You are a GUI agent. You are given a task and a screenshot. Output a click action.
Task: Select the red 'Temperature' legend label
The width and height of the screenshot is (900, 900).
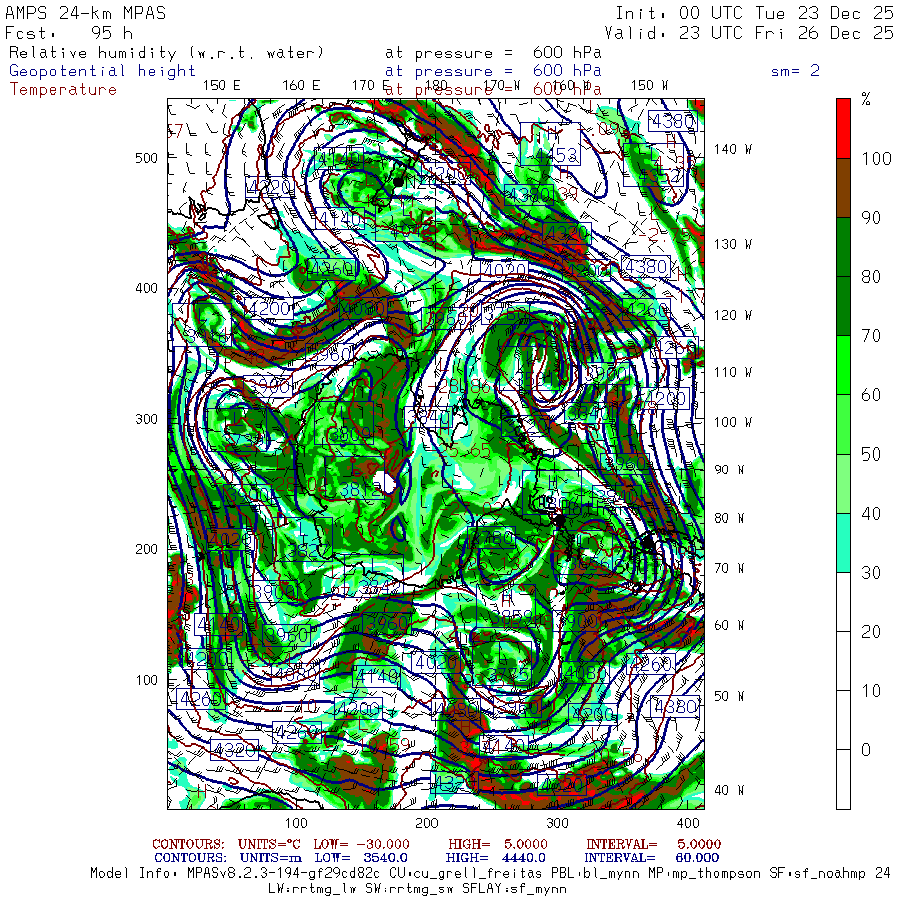[63, 89]
